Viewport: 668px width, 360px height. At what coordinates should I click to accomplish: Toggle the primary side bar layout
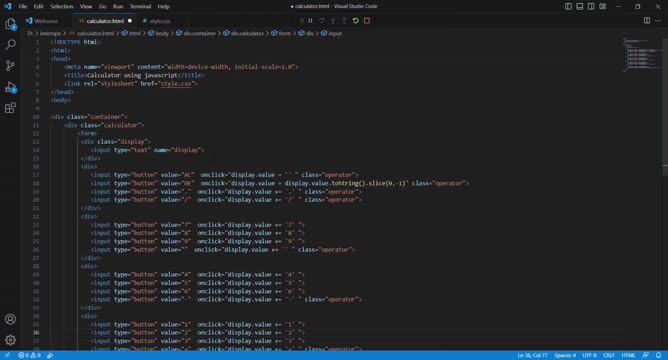tap(568, 6)
